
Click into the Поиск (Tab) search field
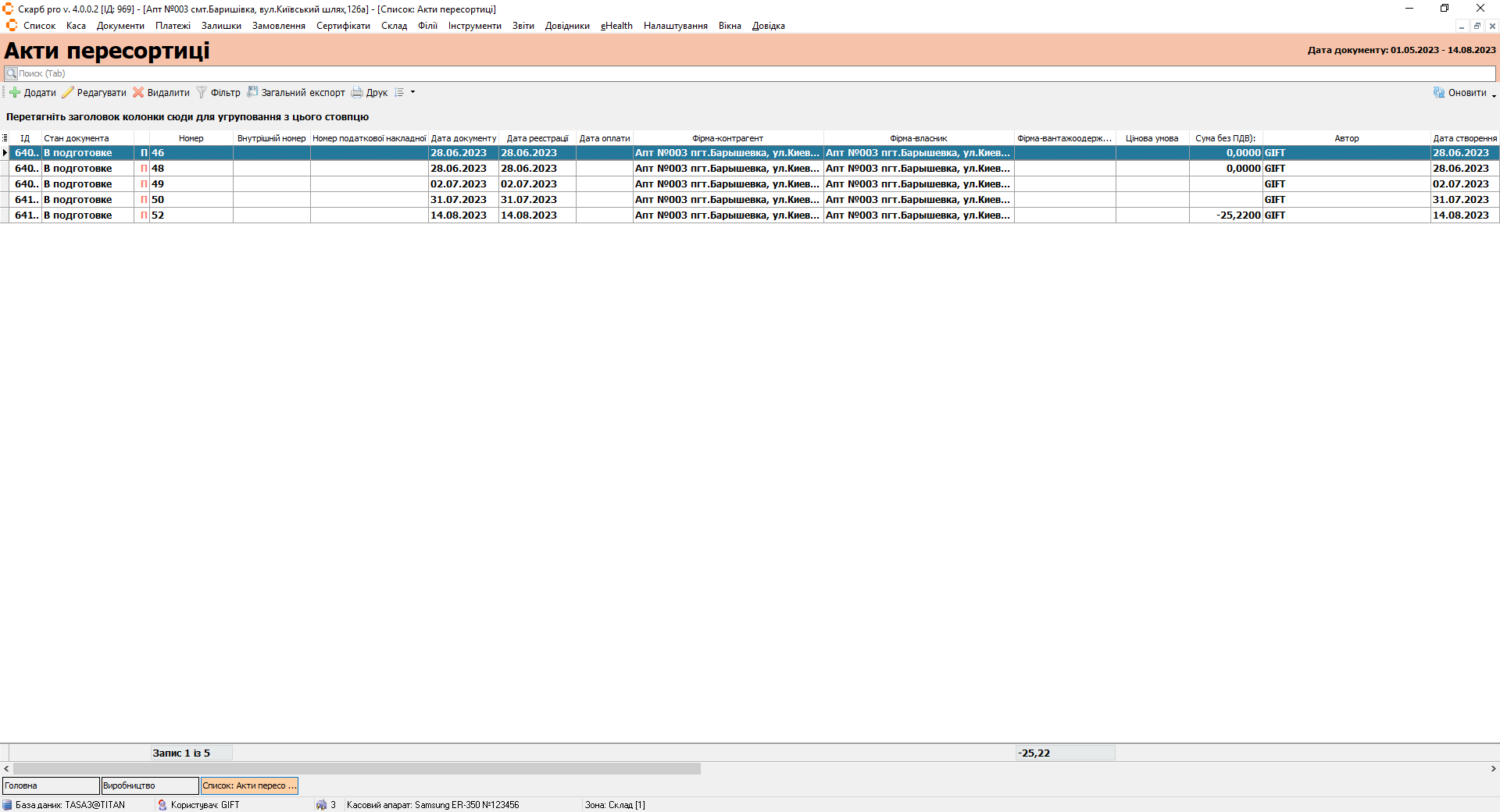tap(750, 73)
